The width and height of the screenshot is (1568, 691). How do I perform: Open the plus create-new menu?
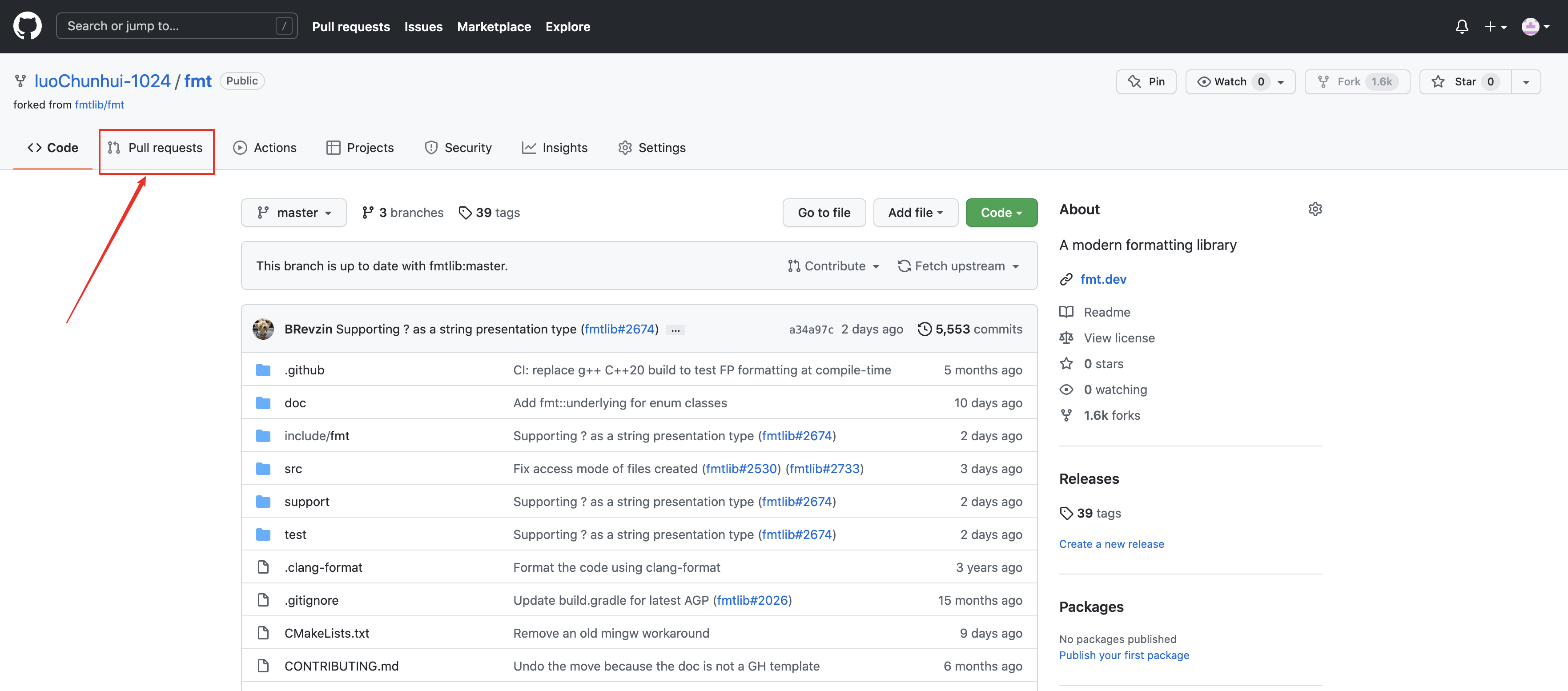point(1495,27)
